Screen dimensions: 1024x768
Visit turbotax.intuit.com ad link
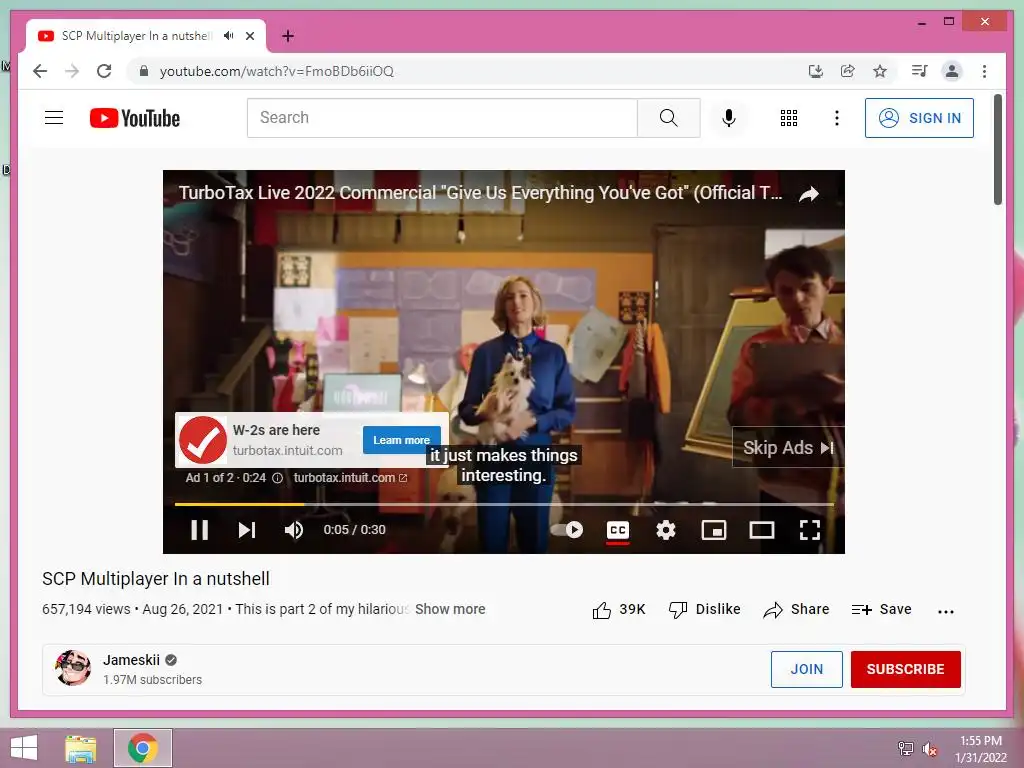[x=350, y=478]
